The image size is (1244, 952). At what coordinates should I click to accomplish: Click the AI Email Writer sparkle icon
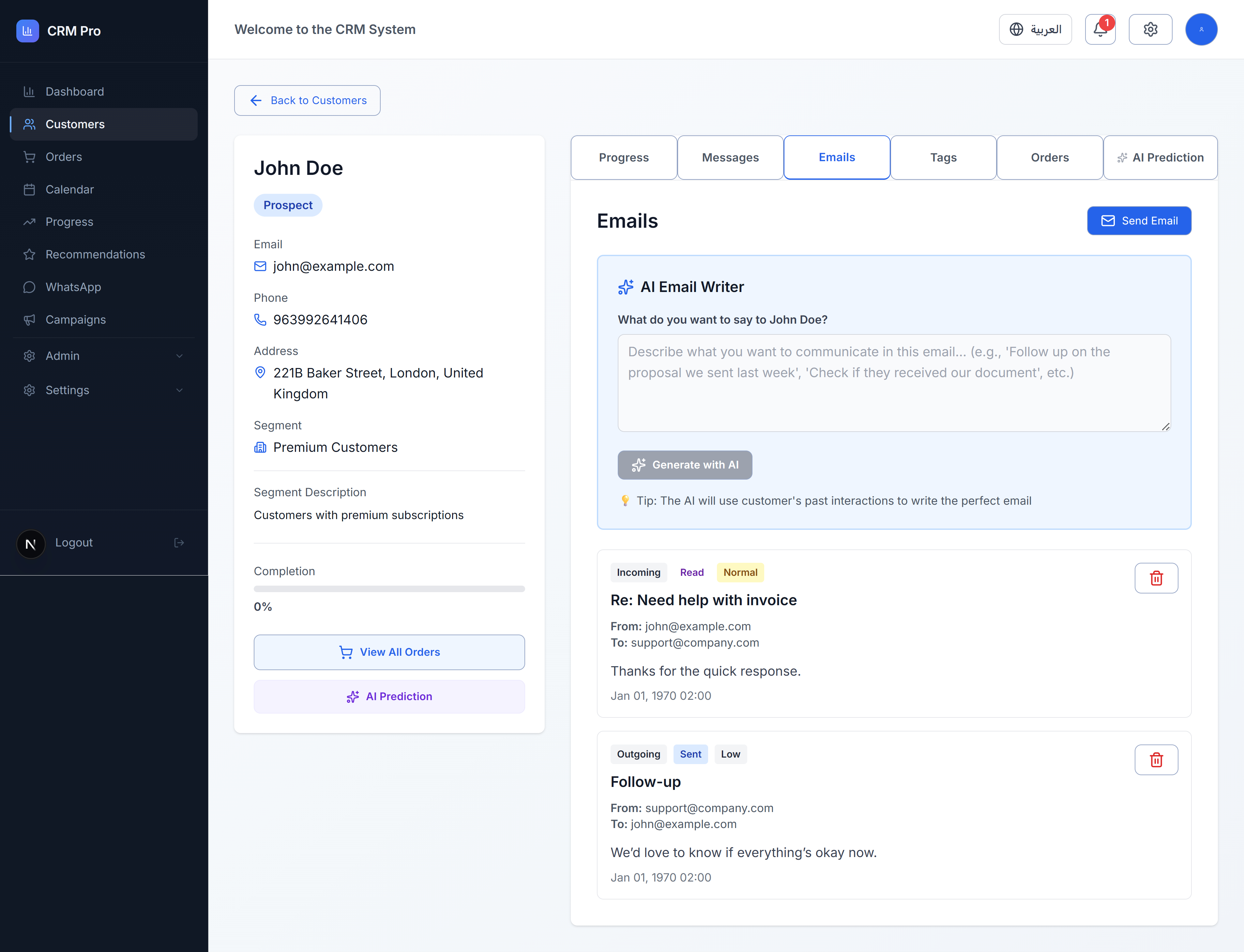click(625, 287)
